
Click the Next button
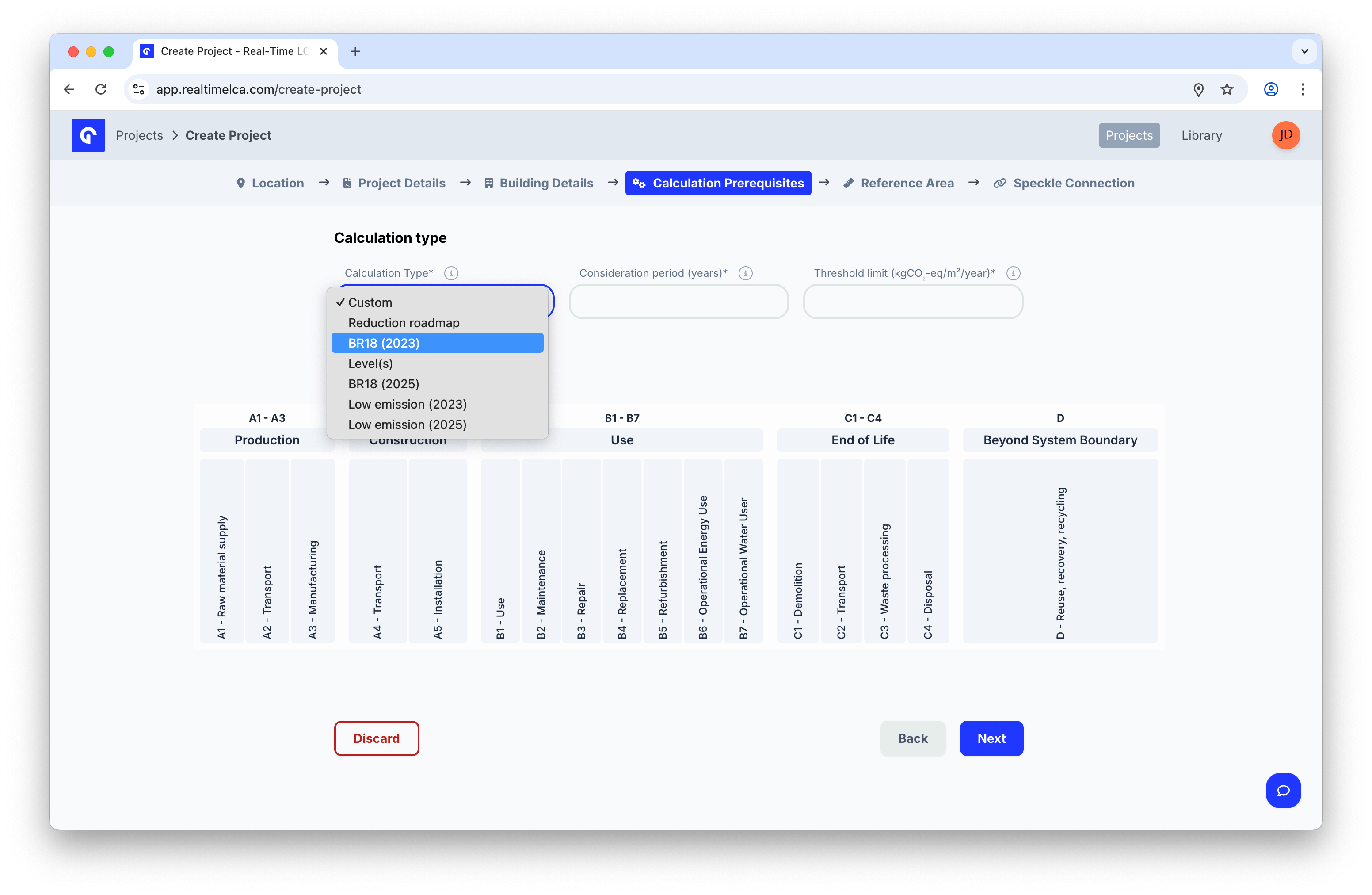tap(991, 738)
